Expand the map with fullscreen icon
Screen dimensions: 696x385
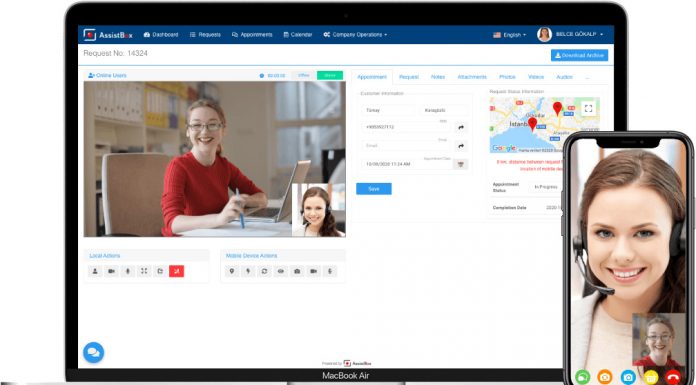(589, 108)
